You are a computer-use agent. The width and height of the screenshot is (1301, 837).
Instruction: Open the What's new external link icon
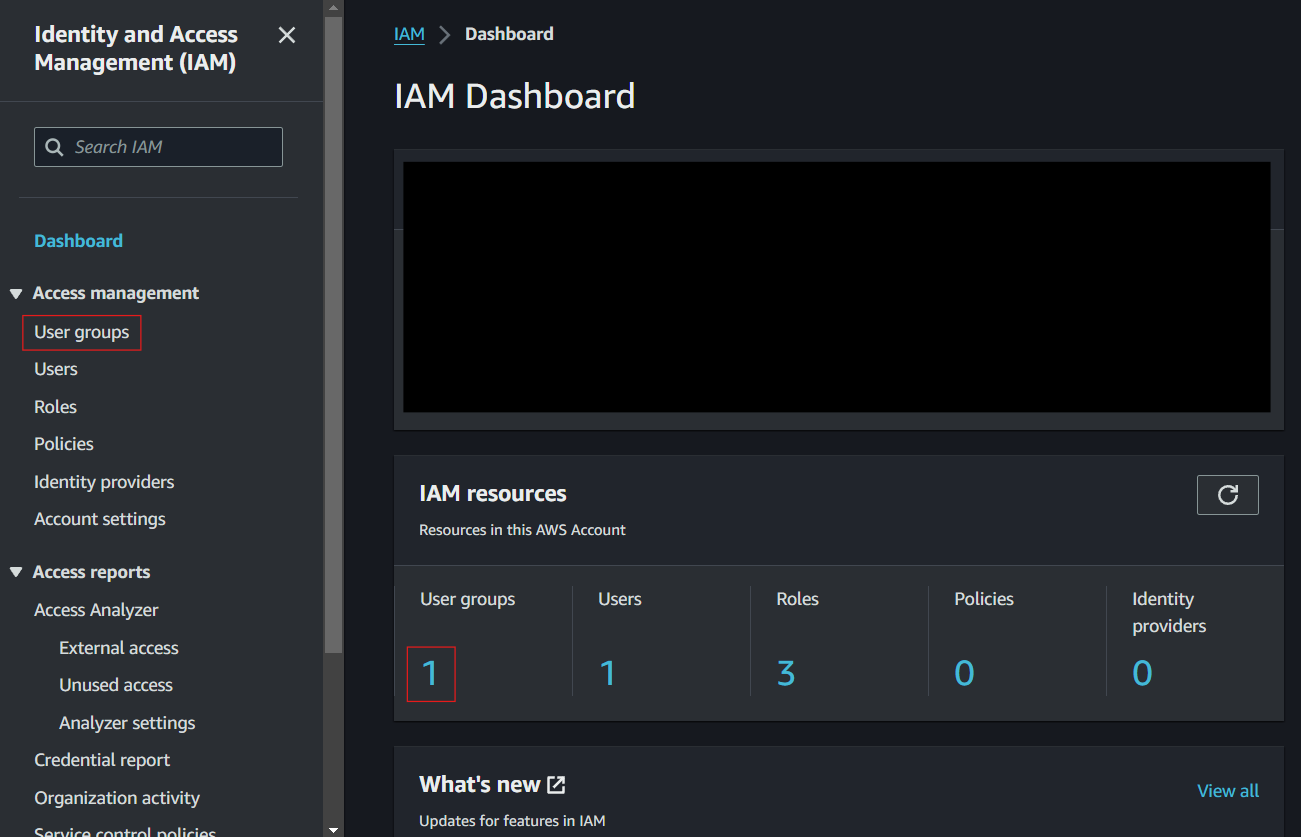click(557, 785)
